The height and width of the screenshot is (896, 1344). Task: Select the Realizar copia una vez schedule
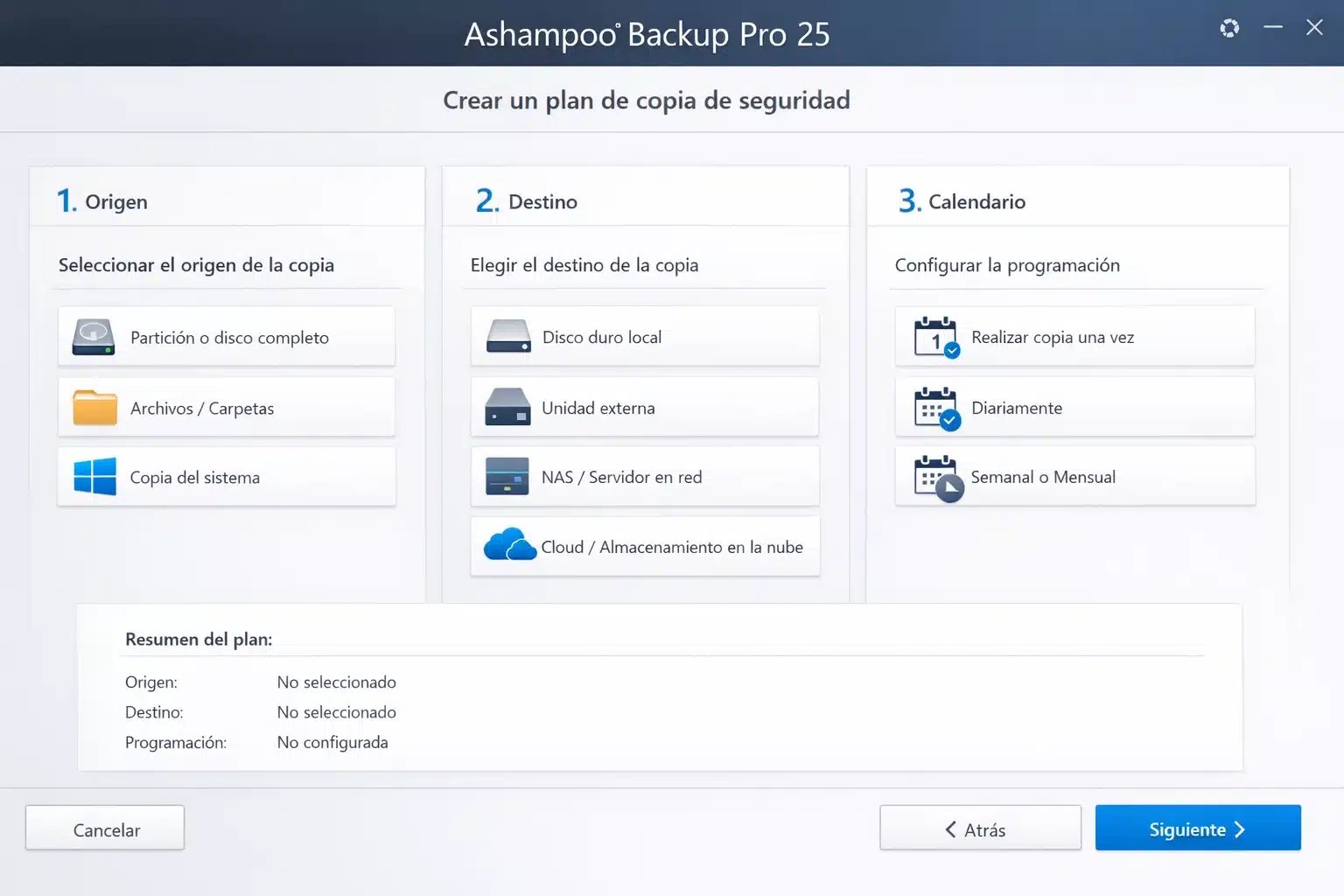pos(1074,337)
